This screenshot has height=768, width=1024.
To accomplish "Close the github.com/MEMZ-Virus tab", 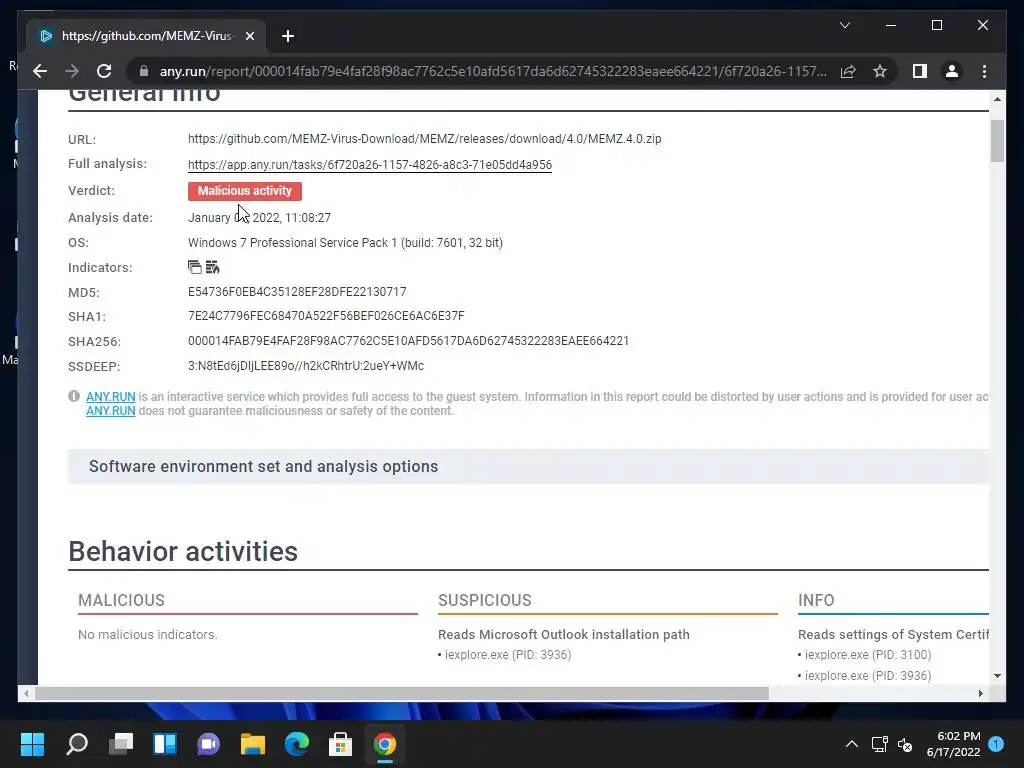I will (249, 36).
